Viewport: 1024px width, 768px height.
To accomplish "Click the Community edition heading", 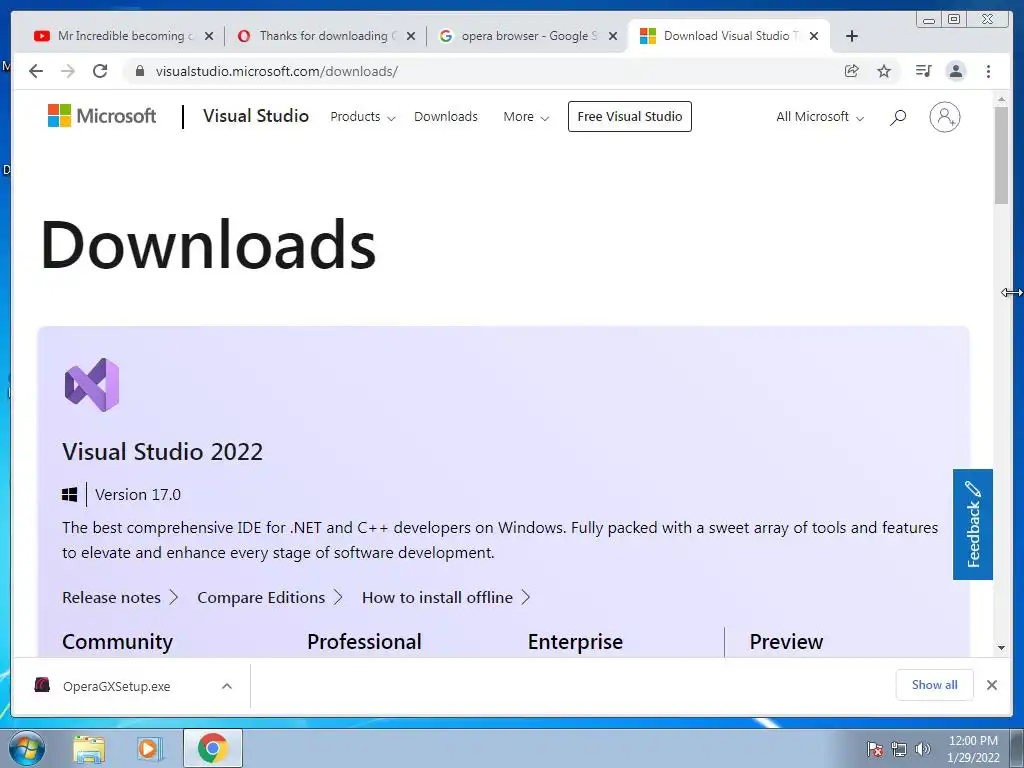I will (118, 642).
